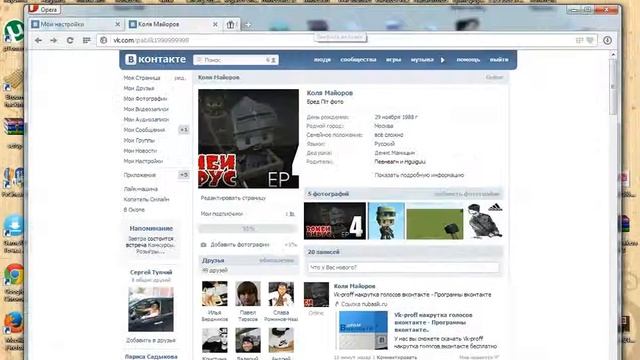The image size is (640, 360).
Task: Click the heart bookmark icon in address bar
Action: [x=590, y=40]
